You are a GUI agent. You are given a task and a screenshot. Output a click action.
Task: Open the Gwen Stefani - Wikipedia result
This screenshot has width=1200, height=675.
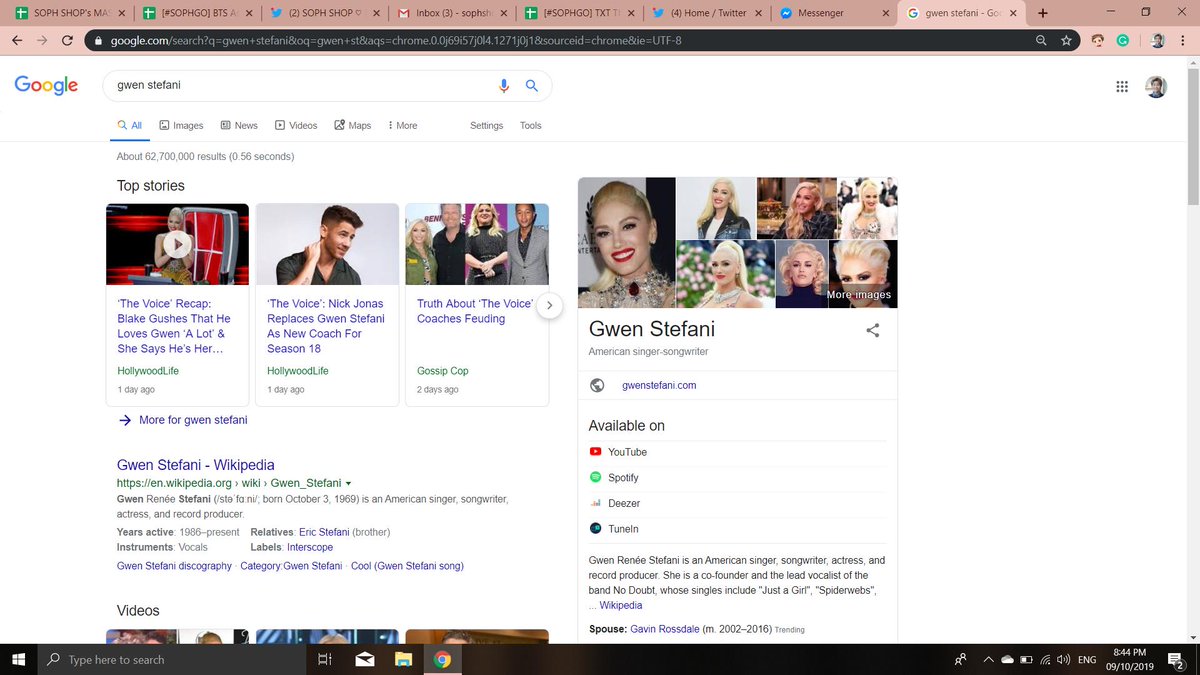(196, 465)
